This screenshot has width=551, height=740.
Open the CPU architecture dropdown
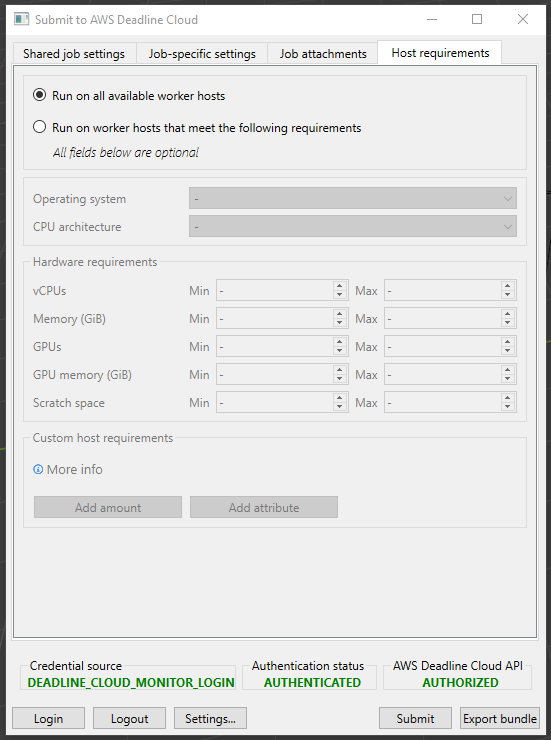[x=353, y=227]
